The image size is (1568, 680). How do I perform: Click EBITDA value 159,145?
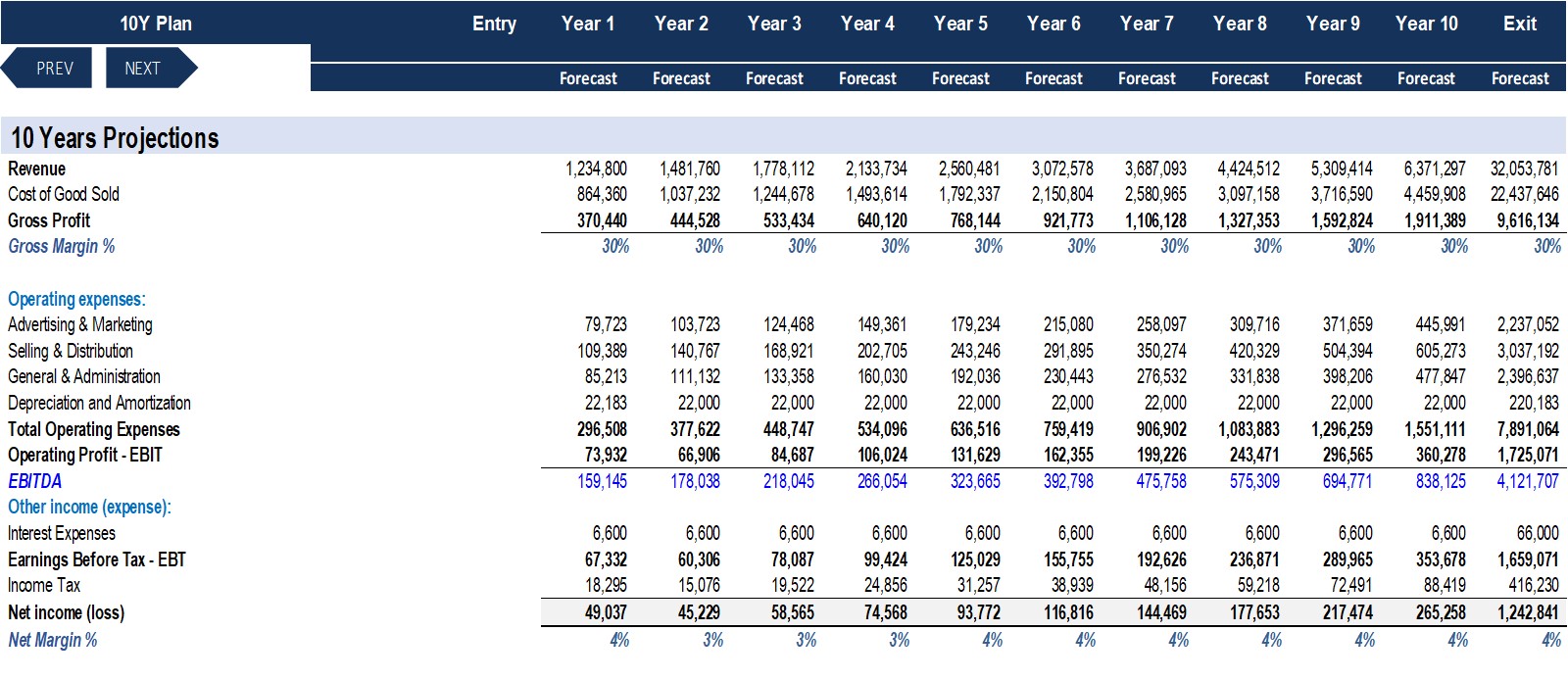pos(603,481)
